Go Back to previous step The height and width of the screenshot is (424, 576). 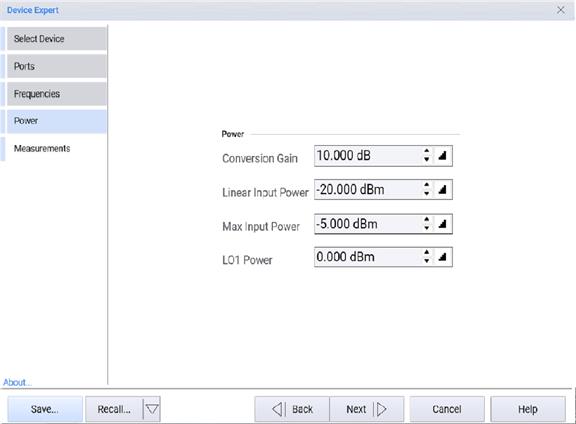[292, 409]
